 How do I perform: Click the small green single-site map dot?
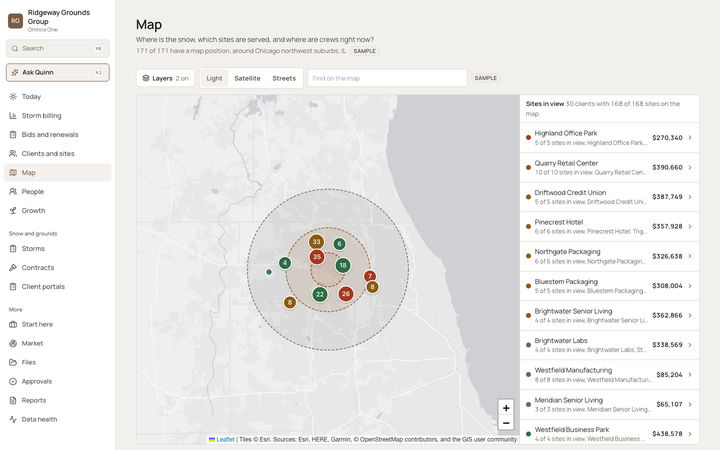pyautogui.click(x=269, y=272)
